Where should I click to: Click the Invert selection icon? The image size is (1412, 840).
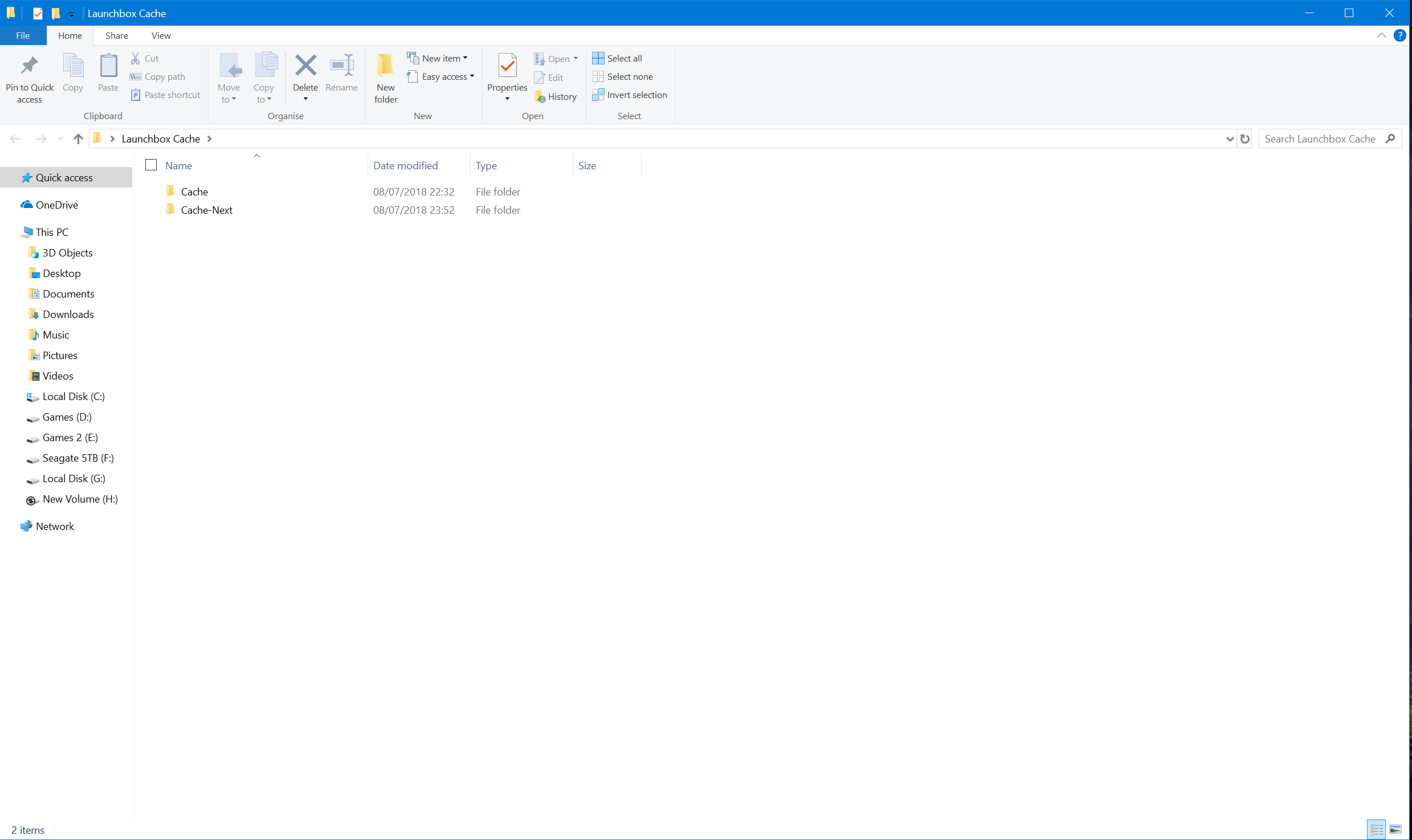coord(598,95)
